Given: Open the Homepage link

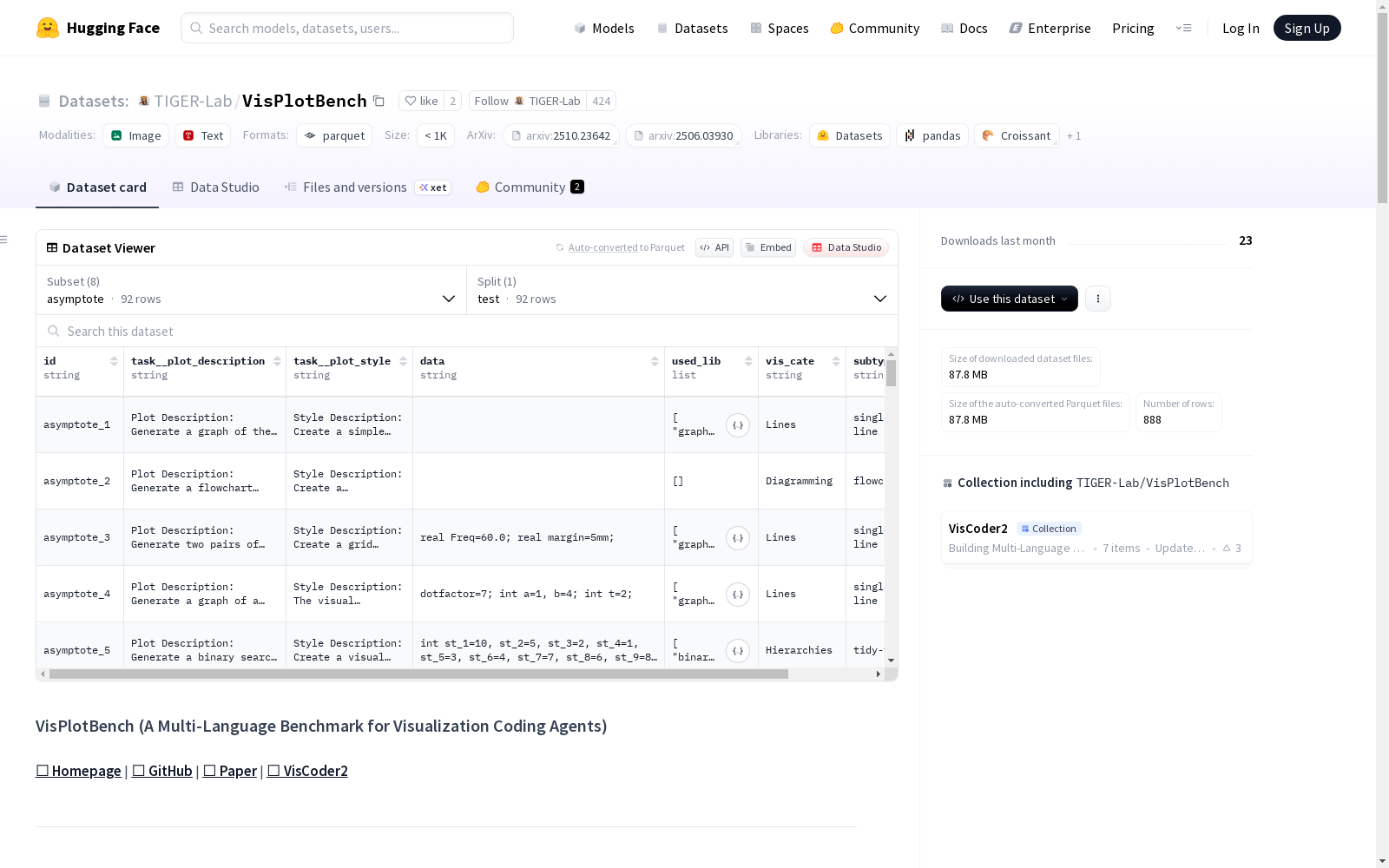Looking at the screenshot, I should 78,771.
